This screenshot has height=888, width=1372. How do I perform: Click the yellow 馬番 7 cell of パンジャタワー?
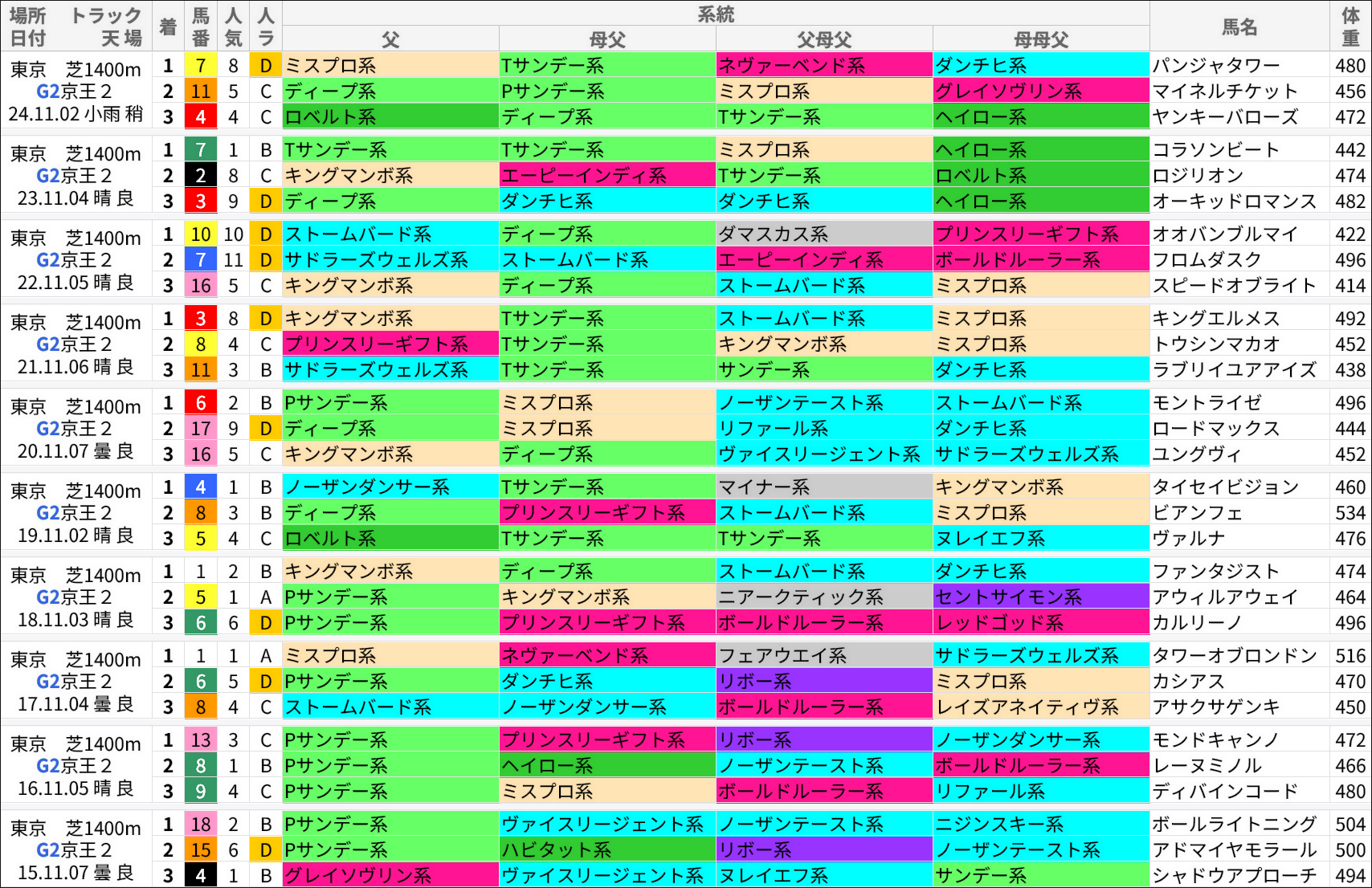coord(200,67)
